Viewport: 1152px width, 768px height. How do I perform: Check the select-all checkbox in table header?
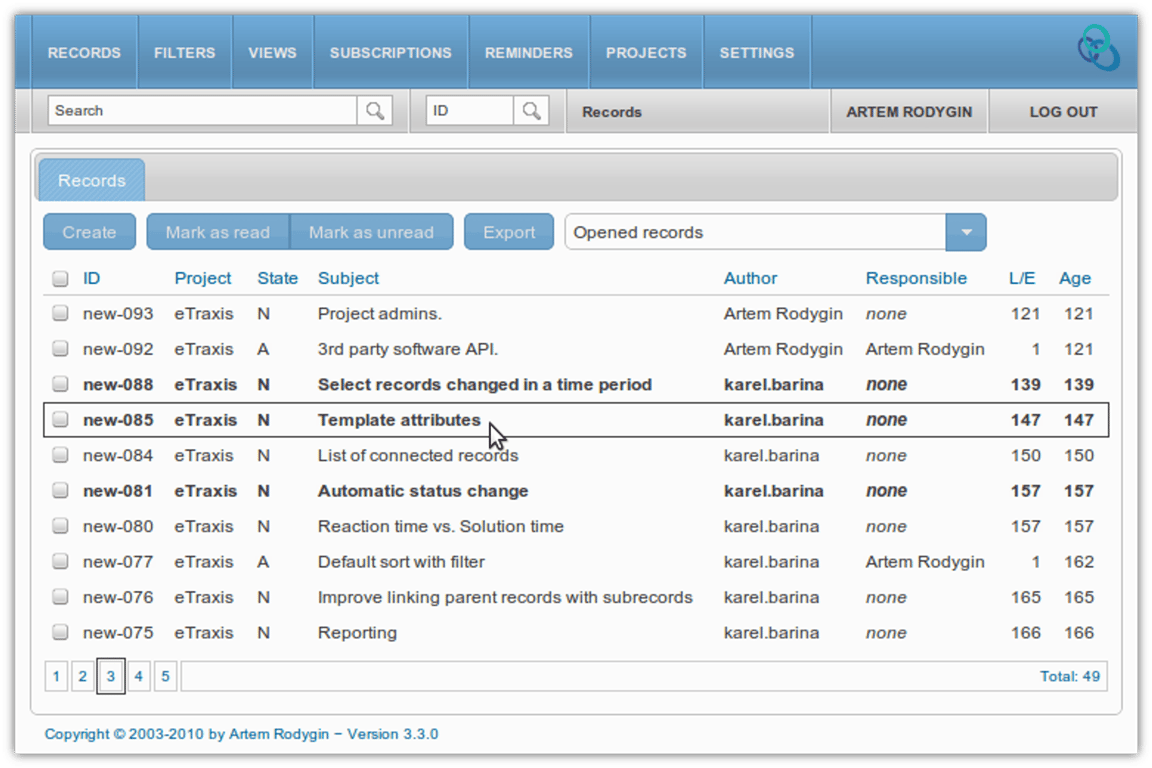pyautogui.click(x=60, y=278)
